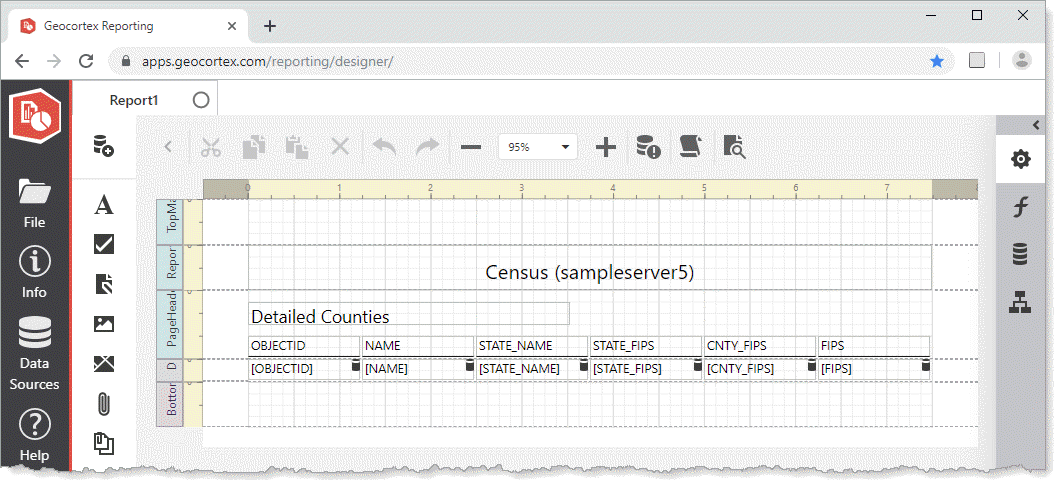Select the CNTY_FIPS header cell
The height and width of the screenshot is (480, 1061).
tap(760, 346)
